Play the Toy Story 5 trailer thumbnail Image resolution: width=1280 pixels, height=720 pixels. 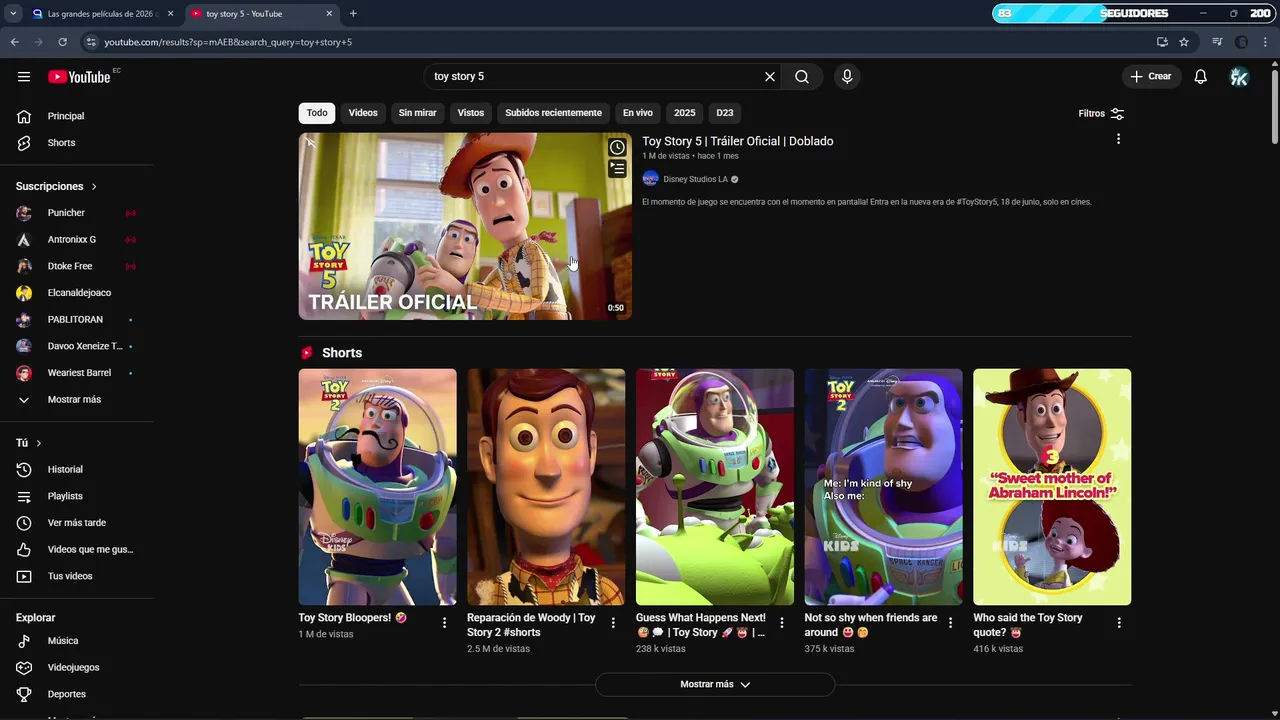465,227
